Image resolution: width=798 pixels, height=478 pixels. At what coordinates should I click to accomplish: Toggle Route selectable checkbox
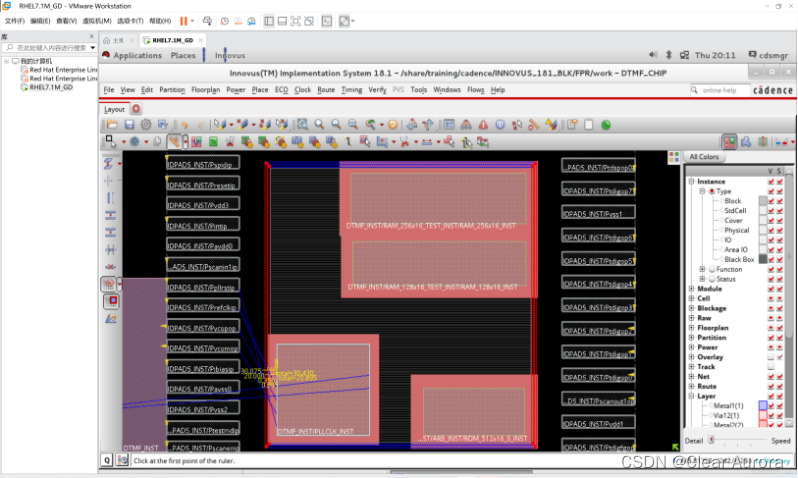coord(780,386)
